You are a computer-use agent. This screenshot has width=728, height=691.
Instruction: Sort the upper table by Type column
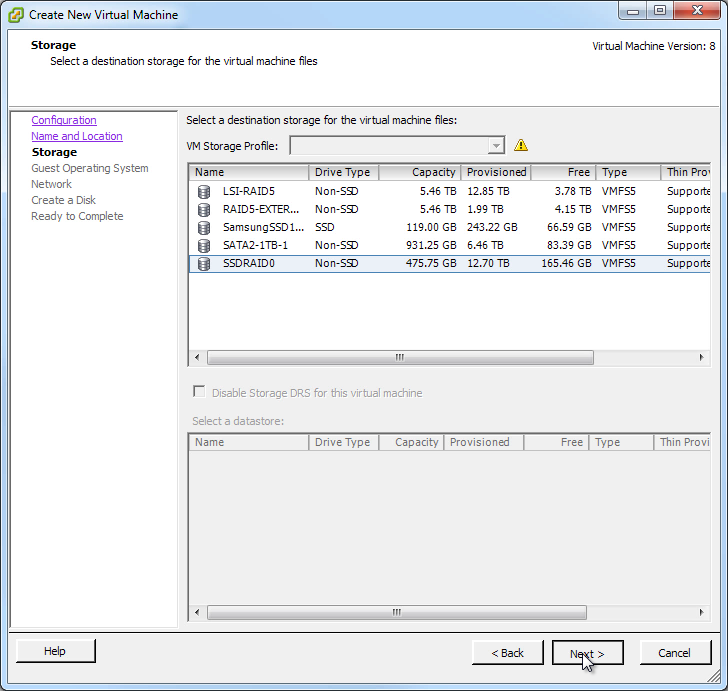click(x=628, y=172)
